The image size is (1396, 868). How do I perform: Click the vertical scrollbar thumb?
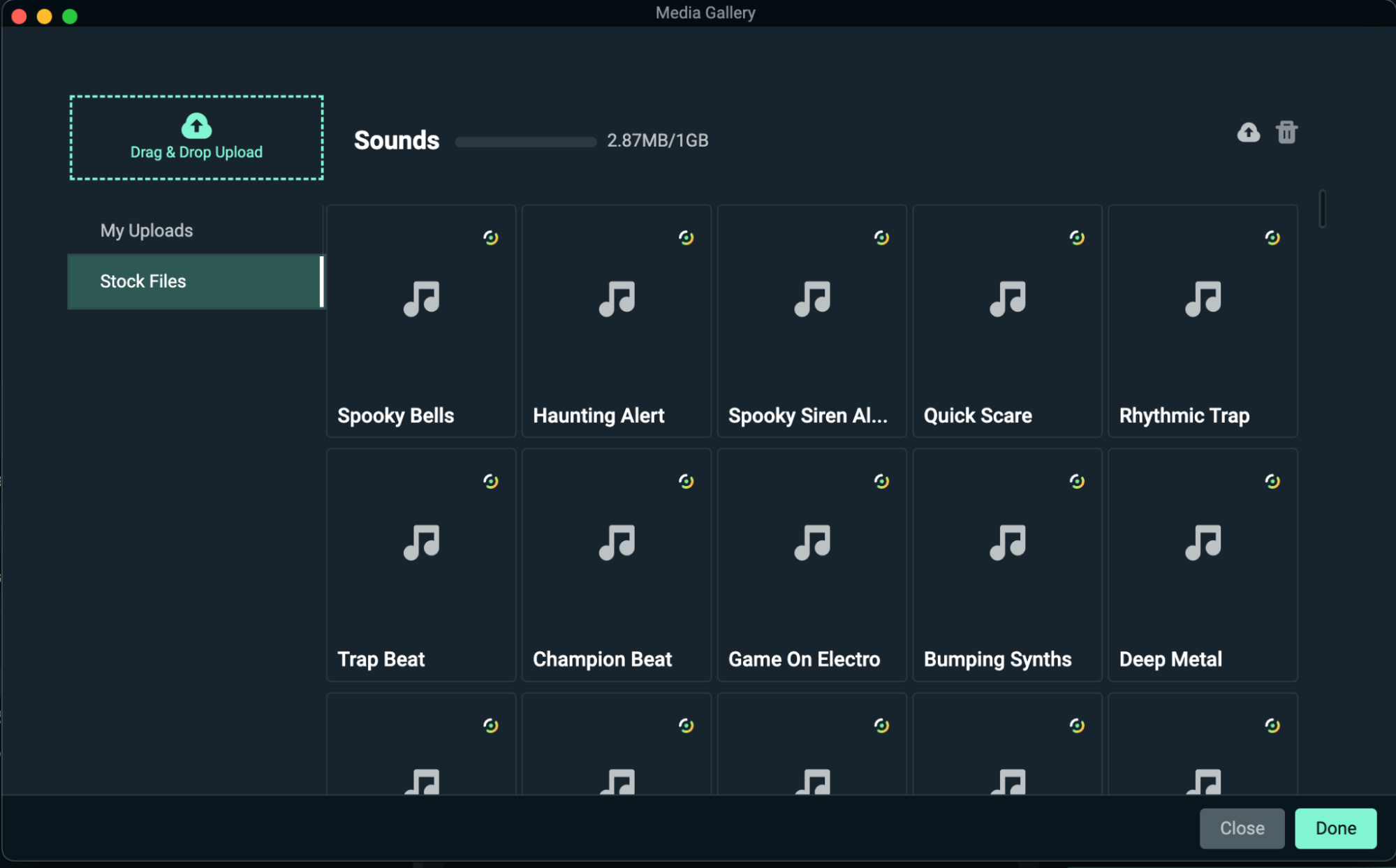click(1321, 209)
